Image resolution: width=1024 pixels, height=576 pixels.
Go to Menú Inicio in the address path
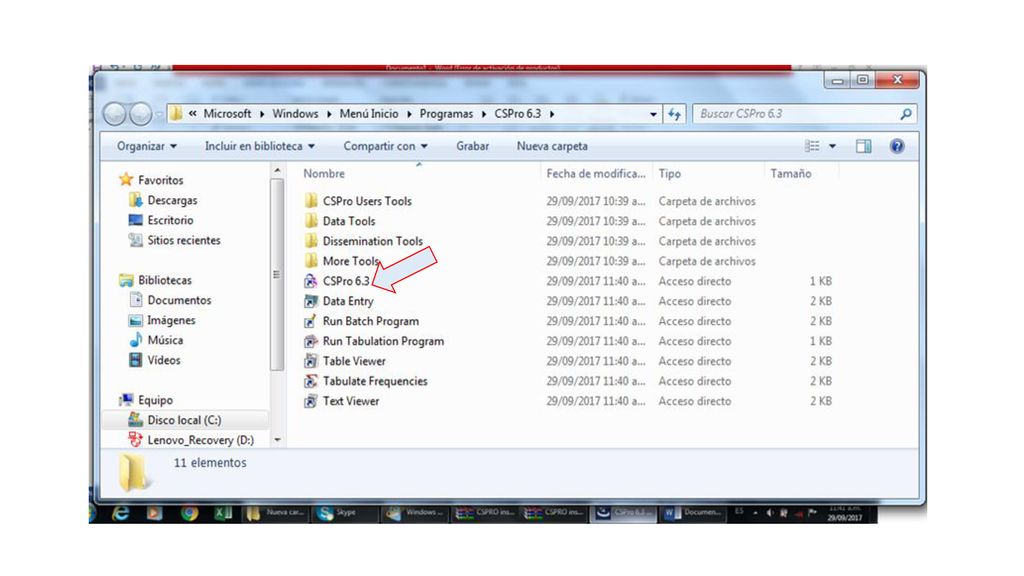coord(369,114)
